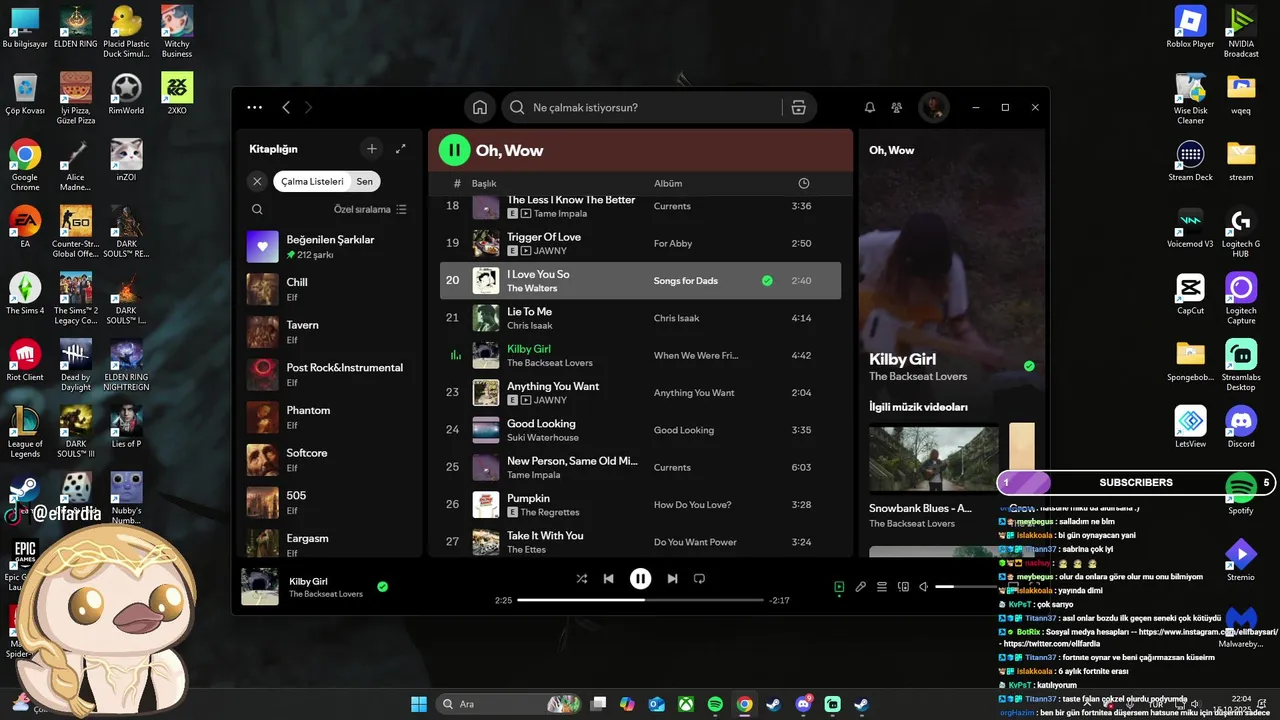
Task: Select the track 'Trigger Of Love'
Action: click(x=544, y=237)
